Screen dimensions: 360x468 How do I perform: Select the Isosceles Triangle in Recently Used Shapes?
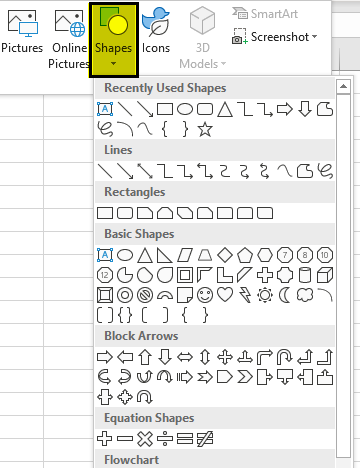click(x=225, y=109)
